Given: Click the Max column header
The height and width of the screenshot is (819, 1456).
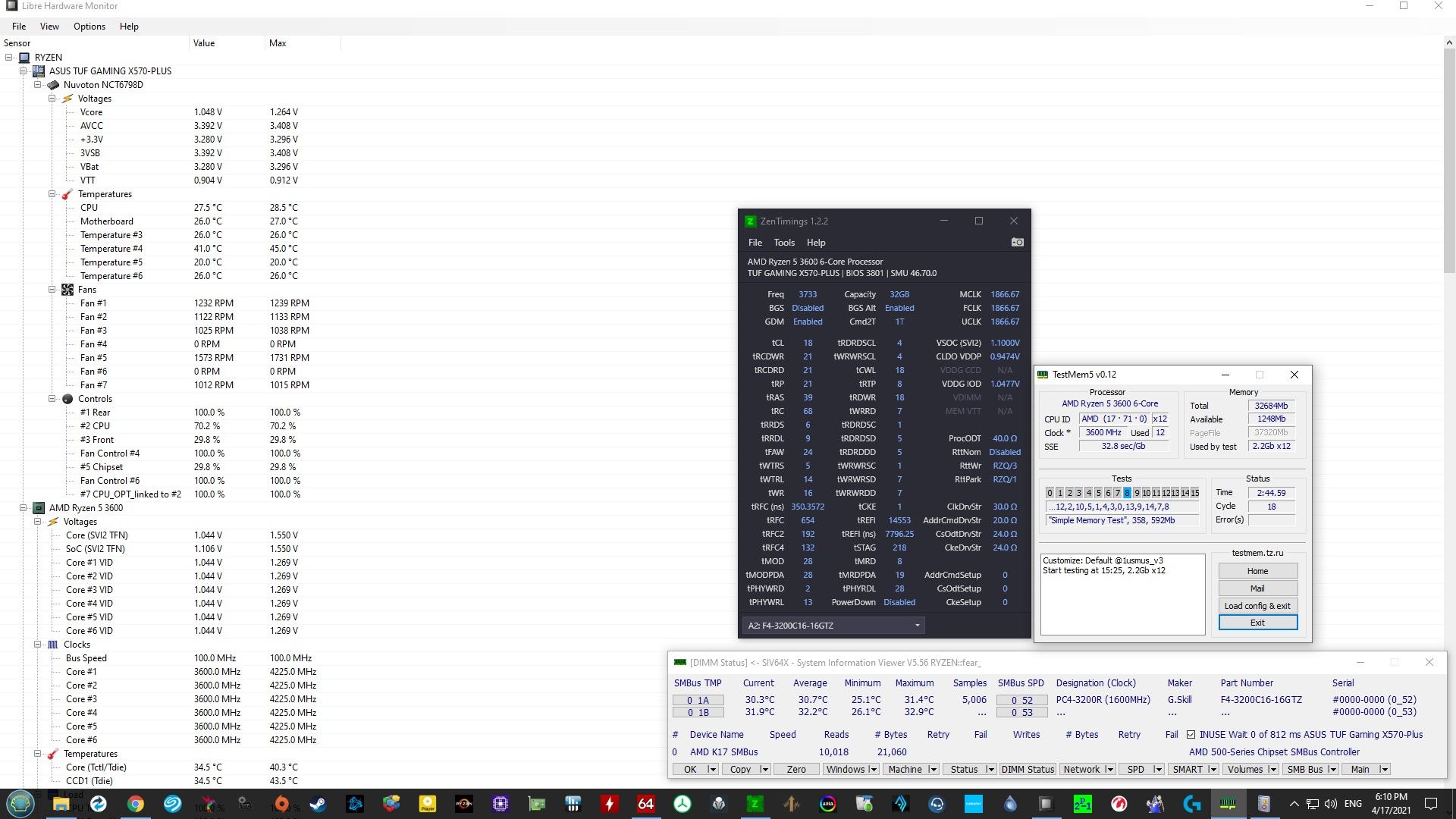Looking at the screenshot, I should tap(303, 43).
